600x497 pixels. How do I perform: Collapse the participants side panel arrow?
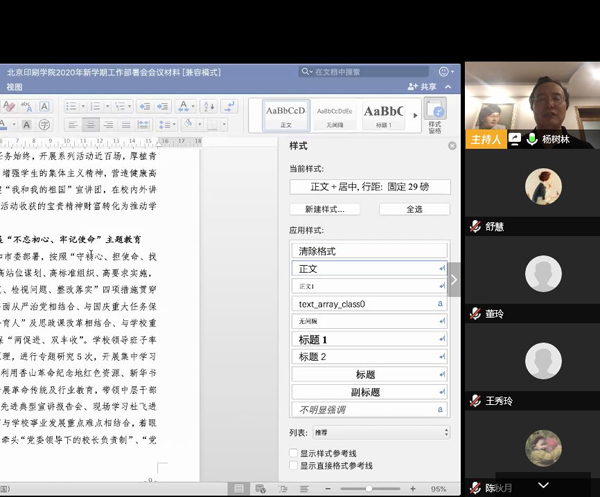pyautogui.click(x=454, y=280)
